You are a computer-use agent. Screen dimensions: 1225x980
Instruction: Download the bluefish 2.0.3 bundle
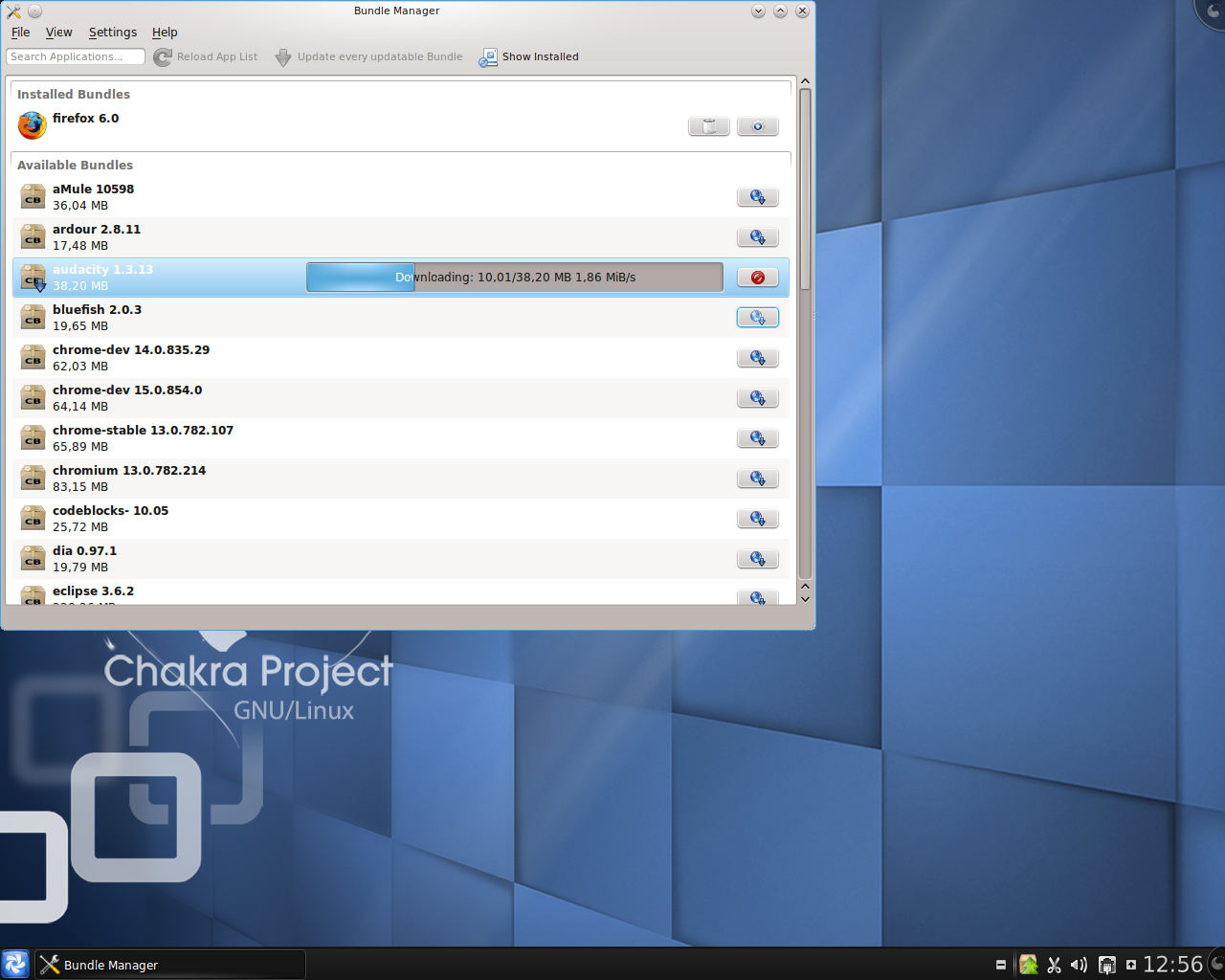tap(758, 318)
